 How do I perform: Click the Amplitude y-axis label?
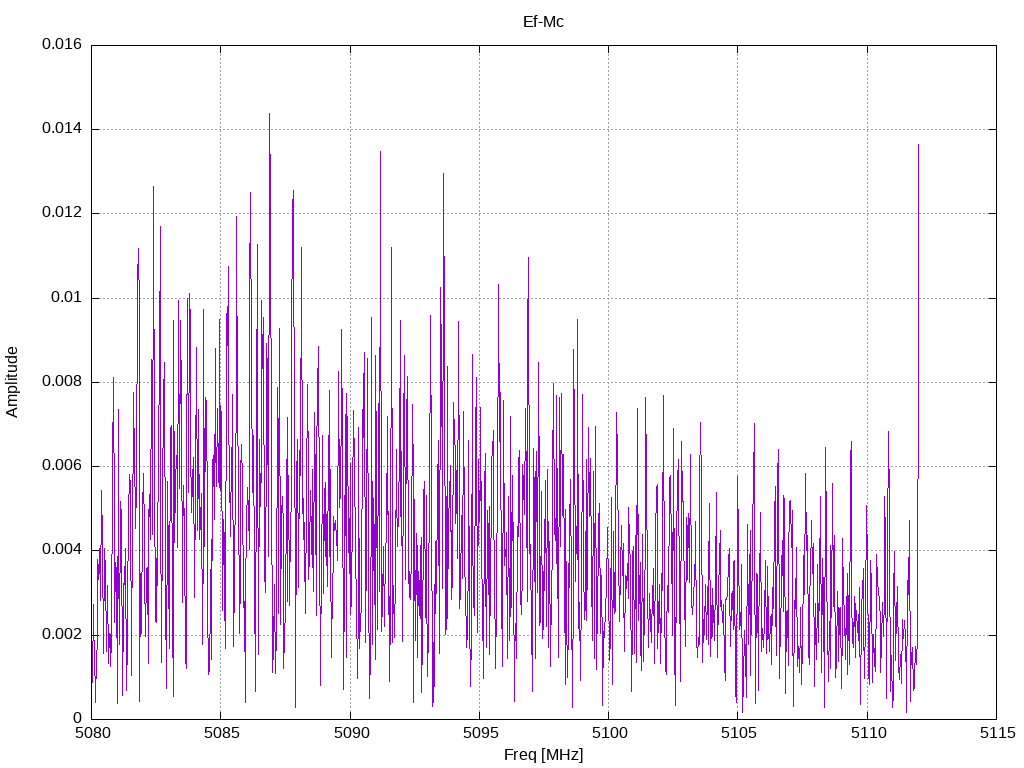click(12, 382)
